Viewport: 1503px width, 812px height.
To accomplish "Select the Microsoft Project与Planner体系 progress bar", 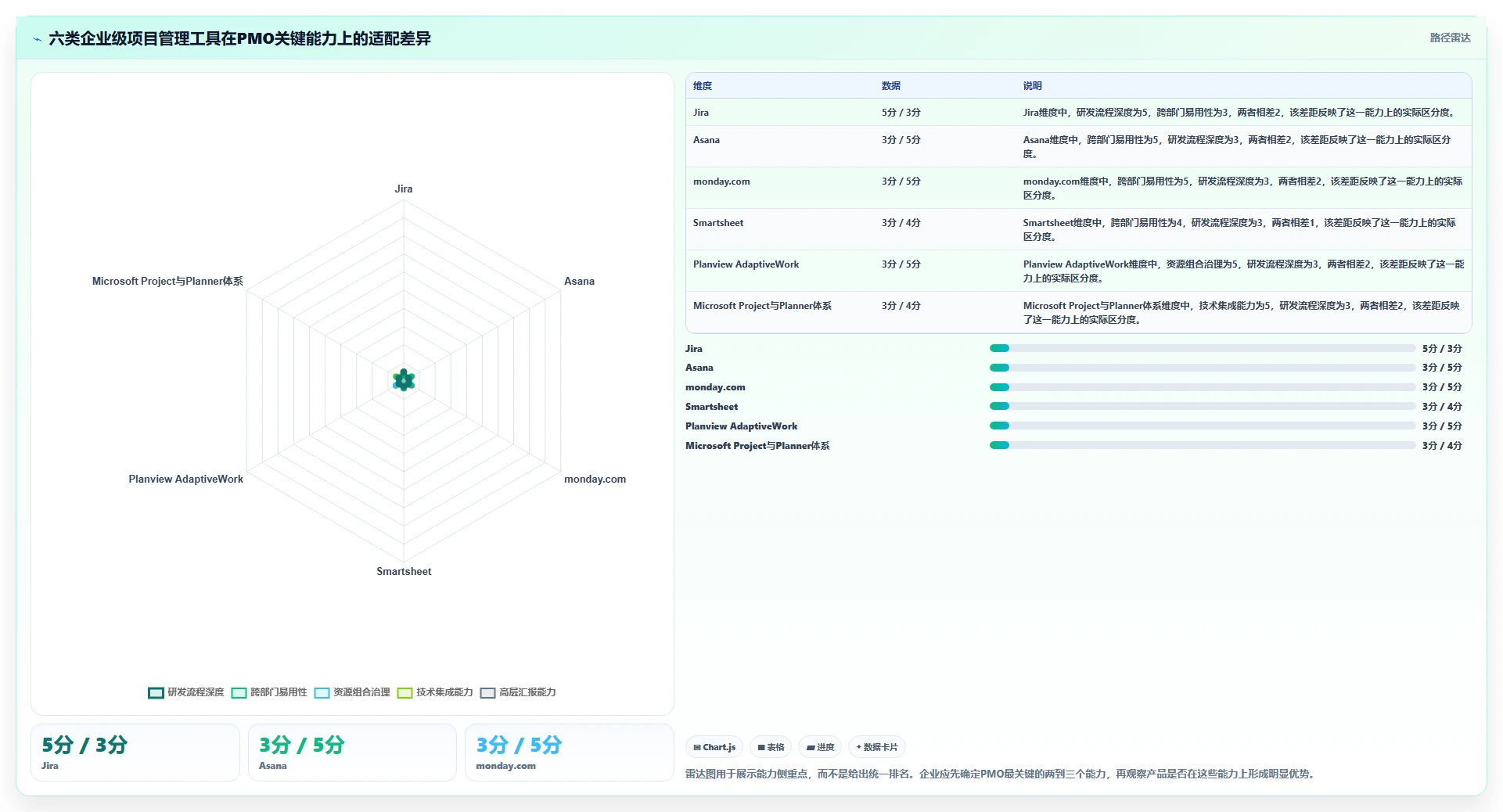I will tap(1203, 445).
